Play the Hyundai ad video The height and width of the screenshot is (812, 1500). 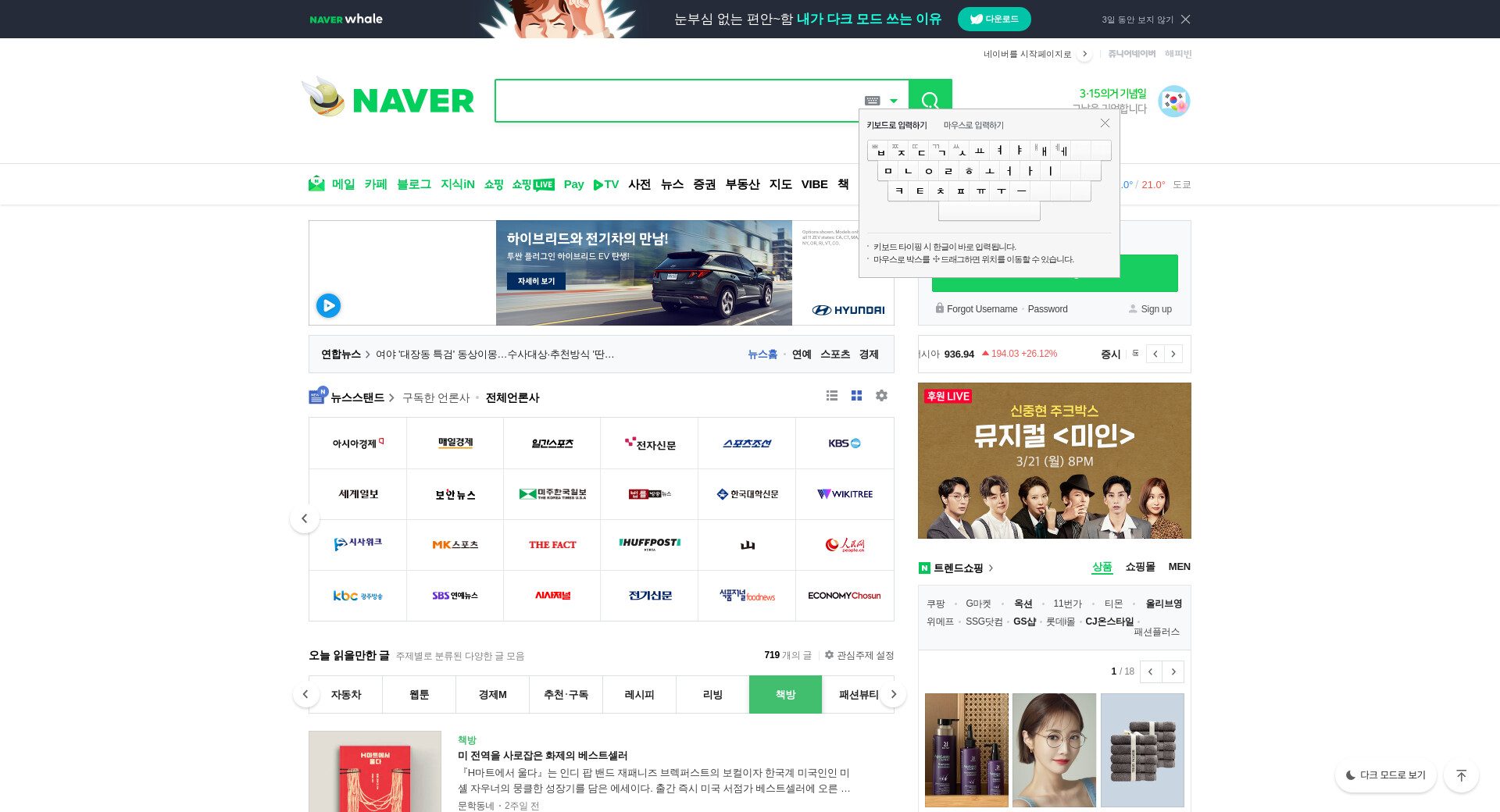coord(328,305)
